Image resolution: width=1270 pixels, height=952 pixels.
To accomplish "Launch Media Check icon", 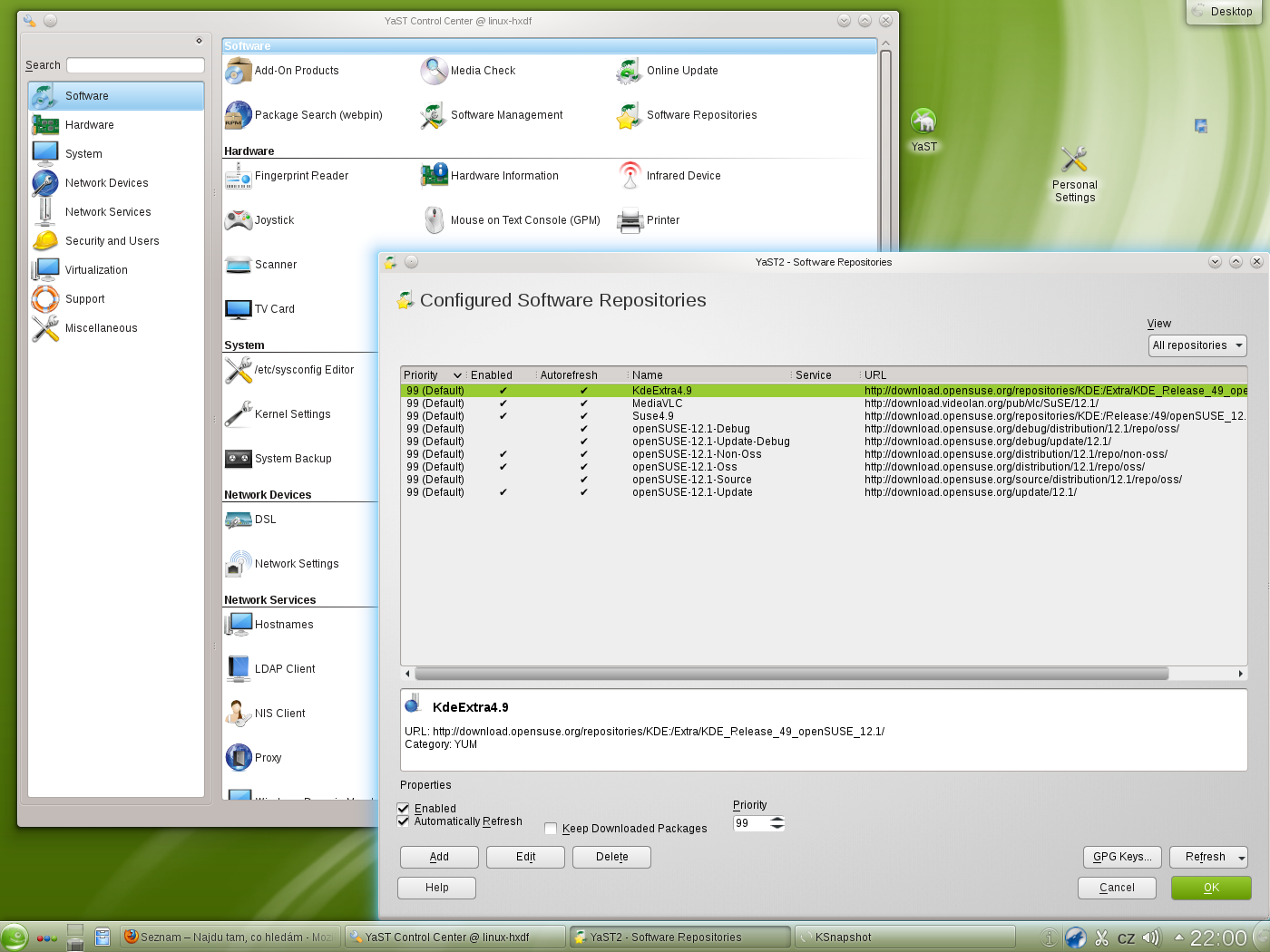I will (x=435, y=71).
